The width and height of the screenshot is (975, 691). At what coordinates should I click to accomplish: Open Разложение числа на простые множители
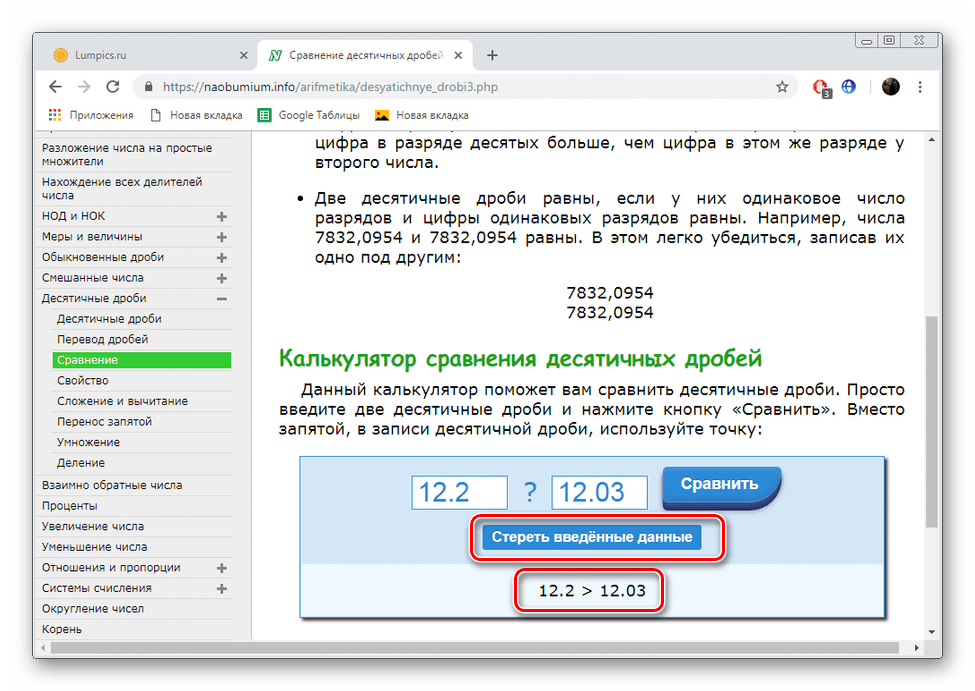tap(127, 154)
